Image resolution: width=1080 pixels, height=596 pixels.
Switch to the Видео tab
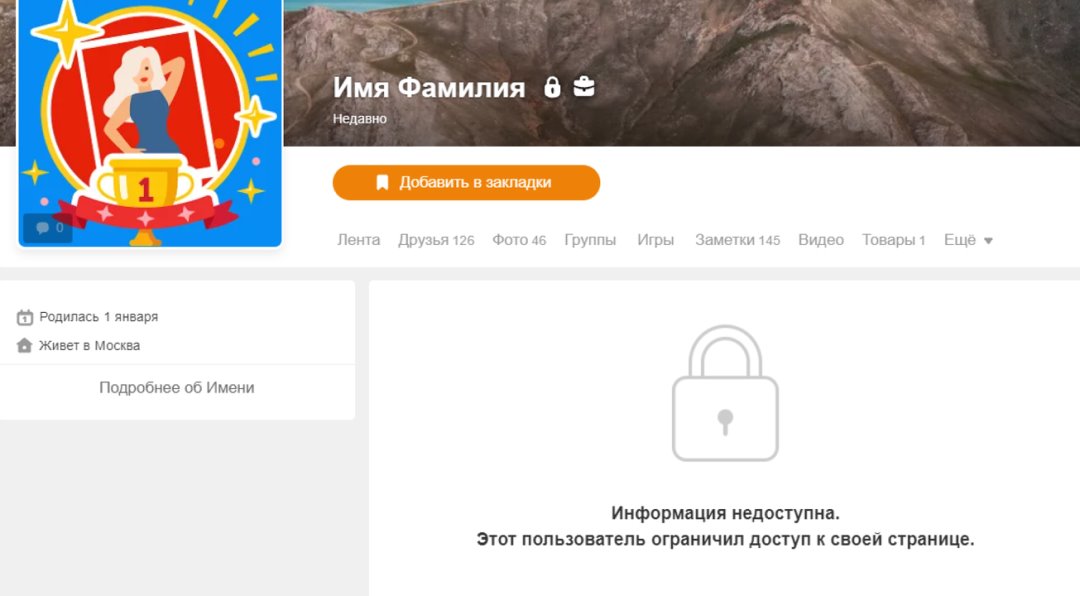click(821, 240)
